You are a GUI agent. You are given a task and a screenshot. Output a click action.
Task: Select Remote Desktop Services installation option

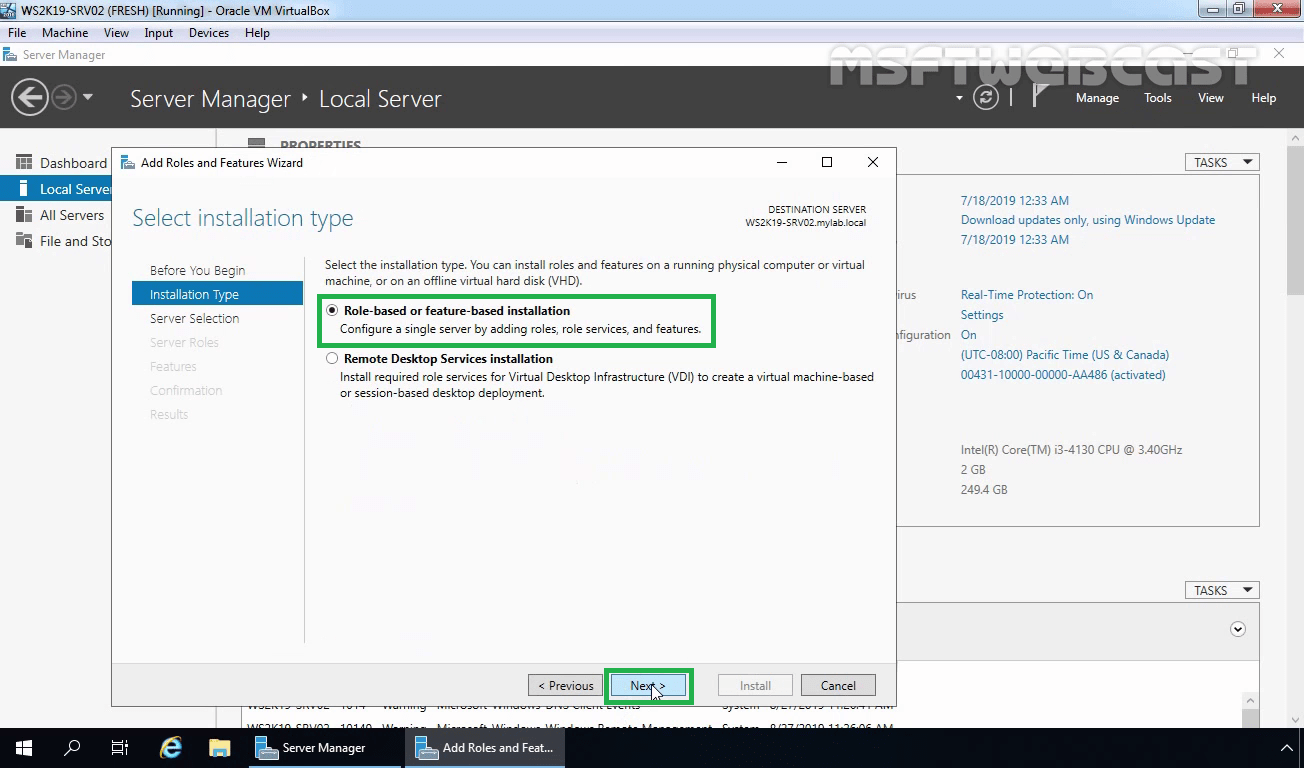[x=332, y=358]
